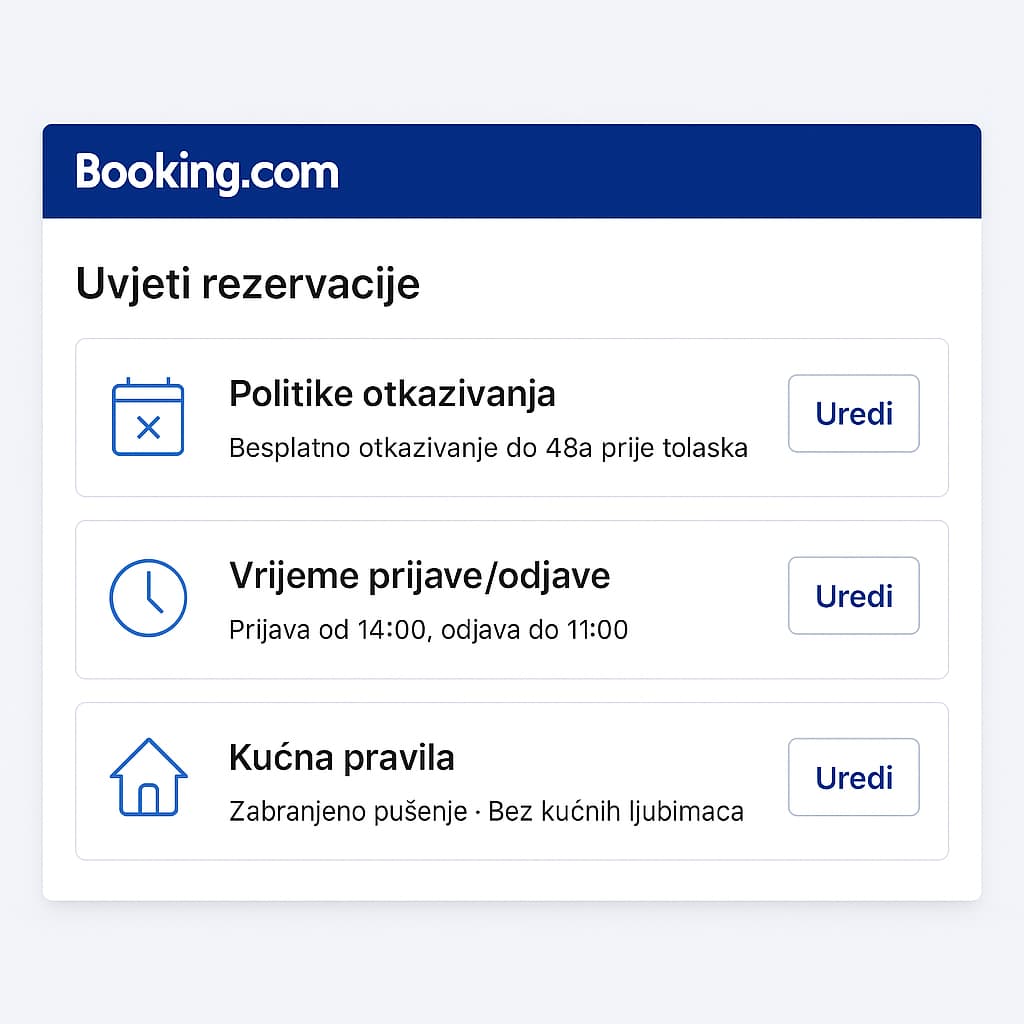The height and width of the screenshot is (1024, 1024).
Task: Select the clock icon for check-in times
Action: tap(148, 597)
